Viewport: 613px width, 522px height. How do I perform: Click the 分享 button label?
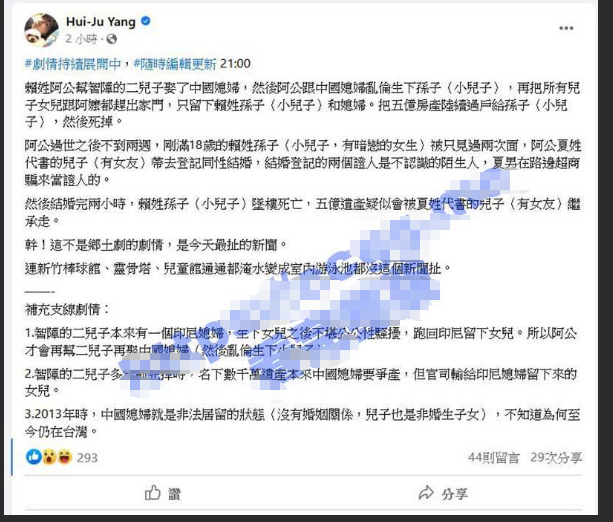[x=455, y=494]
